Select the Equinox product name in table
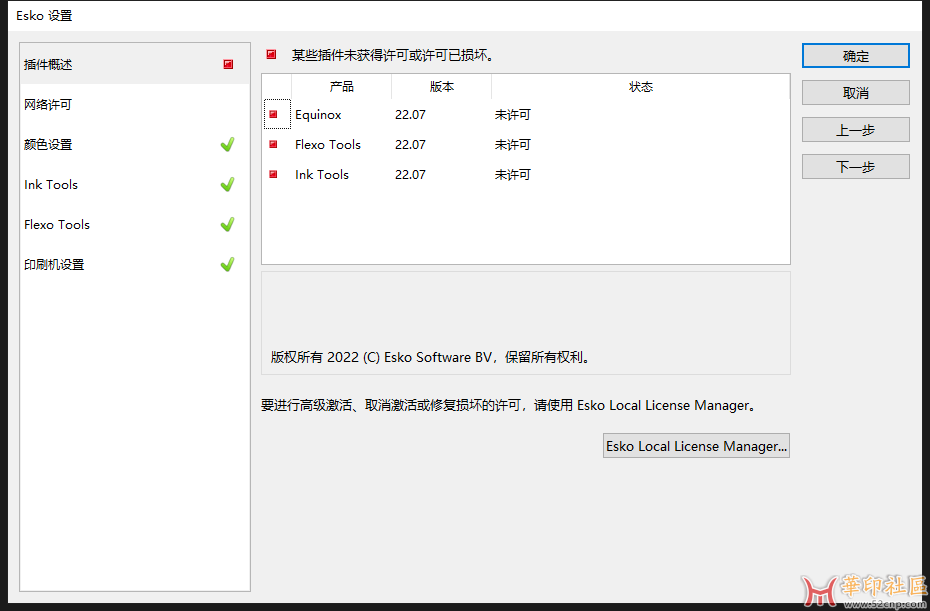Screen dimensions: 930x611 click(318, 114)
